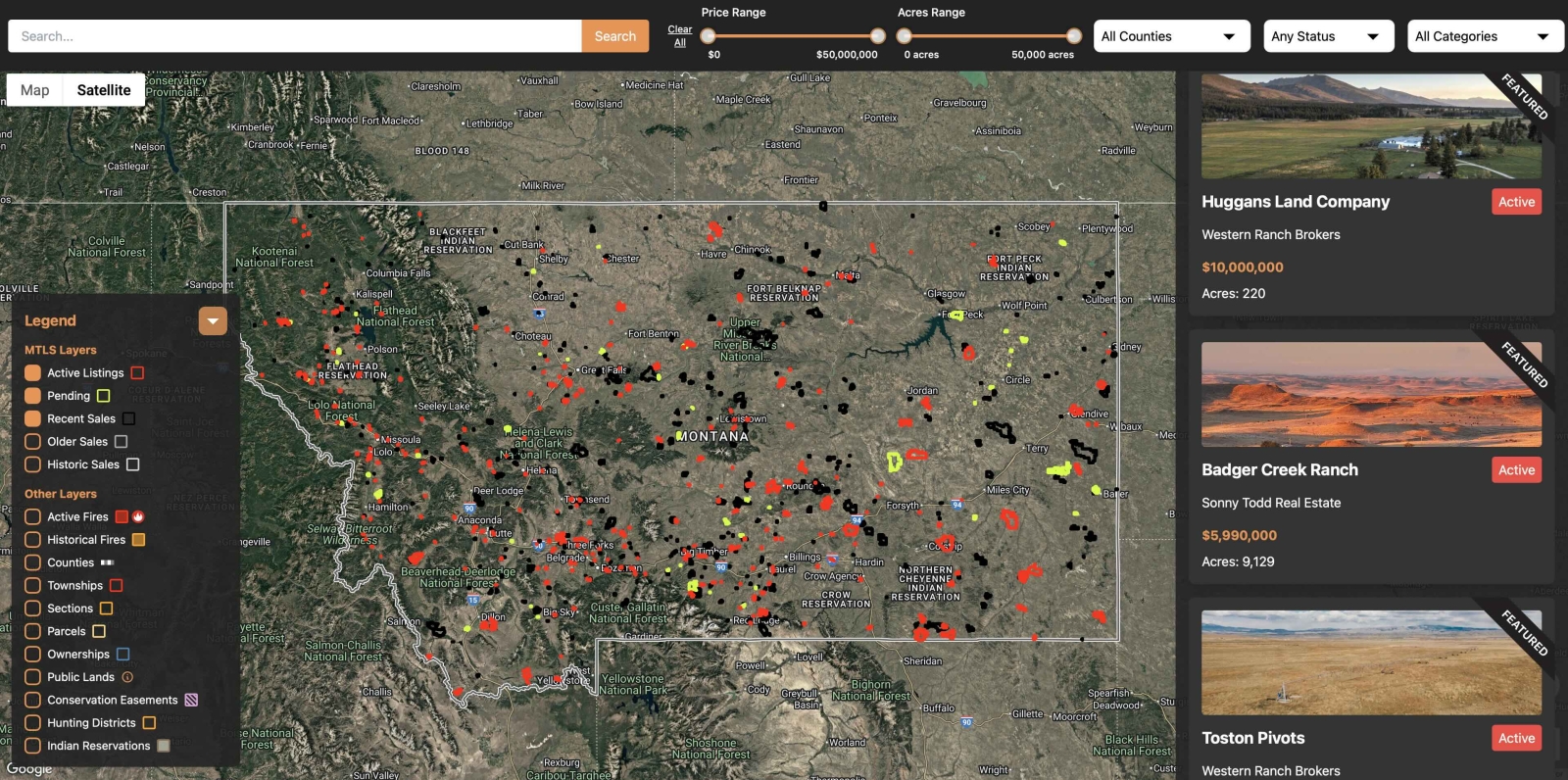Open the Huggans Land Company listing photo

pyautogui.click(x=1371, y=126)
